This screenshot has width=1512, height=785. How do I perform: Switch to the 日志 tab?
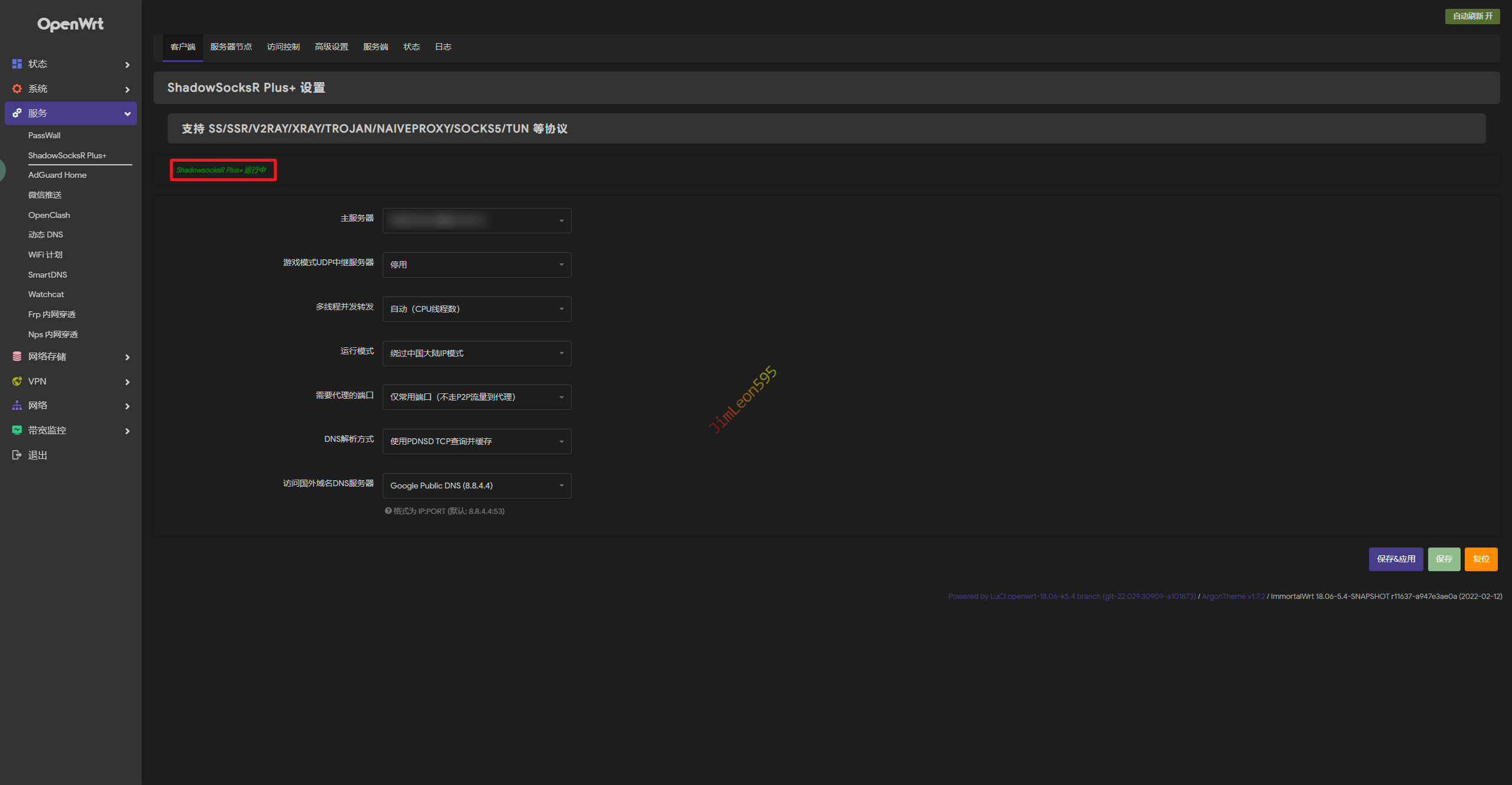[x=443, y=47]
